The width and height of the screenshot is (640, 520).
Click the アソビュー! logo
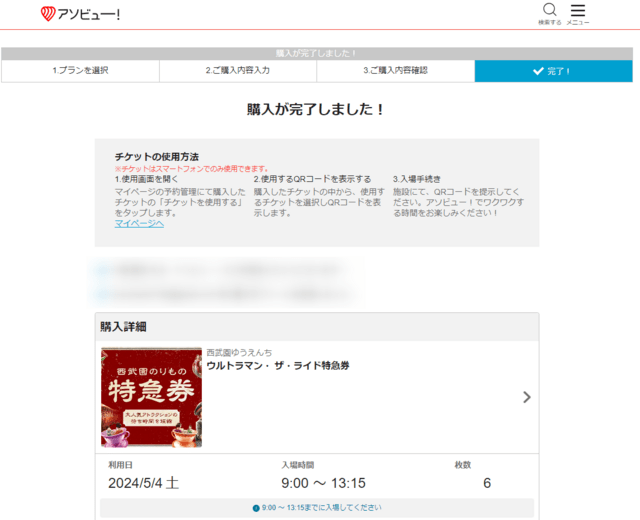[80, 14]
